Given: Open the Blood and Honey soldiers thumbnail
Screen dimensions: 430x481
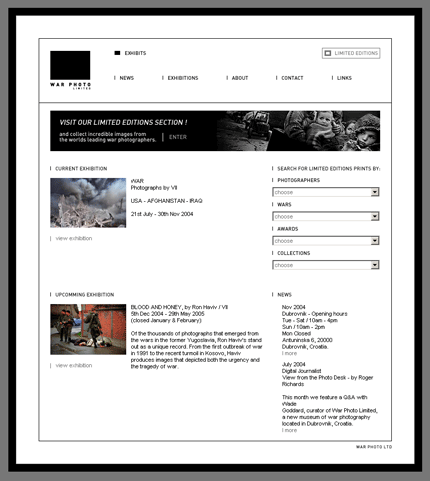Looking at the screenshot, I should pyautogui.click(x=88, y=329).
